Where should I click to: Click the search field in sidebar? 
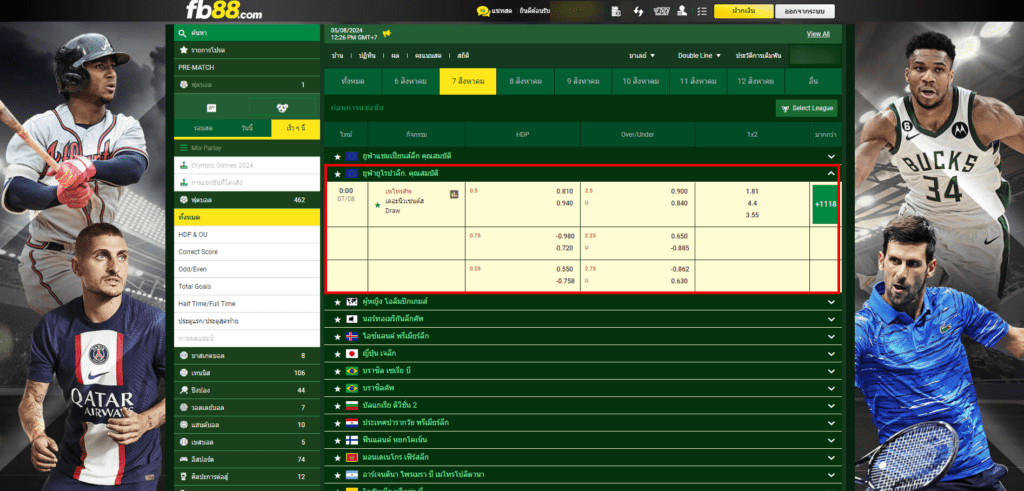point(247,33)
